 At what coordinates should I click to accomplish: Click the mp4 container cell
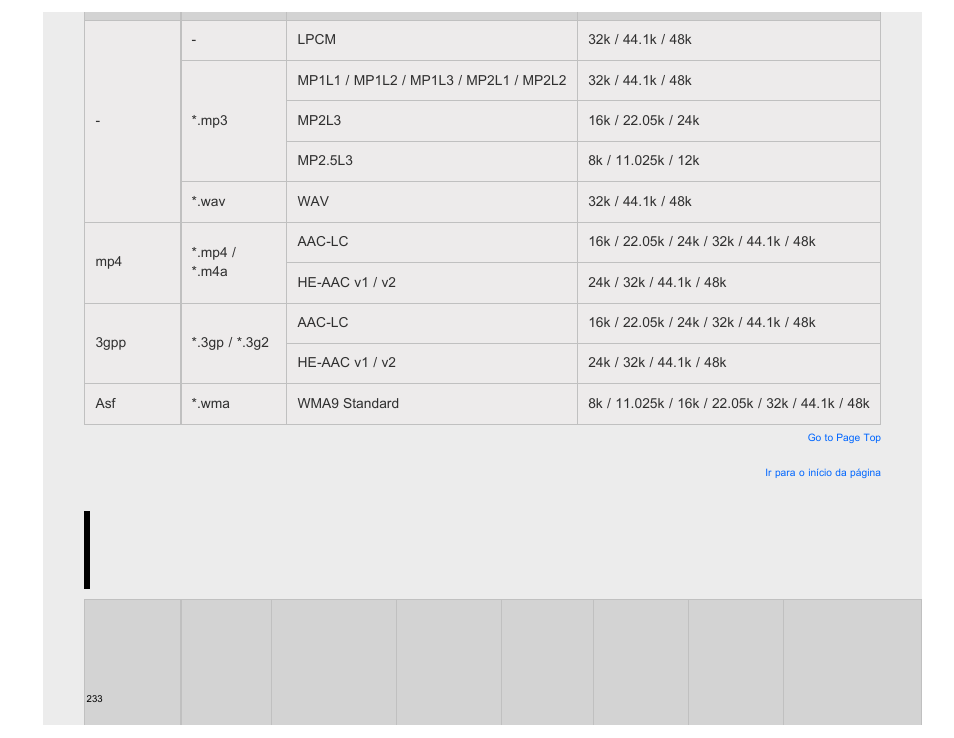click(x=133, y=263)
